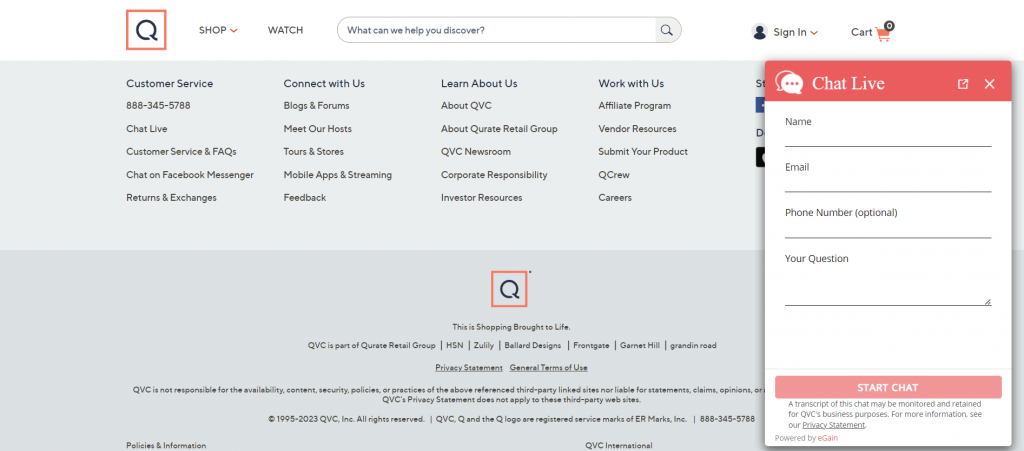
Task: Click the Phone Number optional field
Action: click(x=888, y=229)
